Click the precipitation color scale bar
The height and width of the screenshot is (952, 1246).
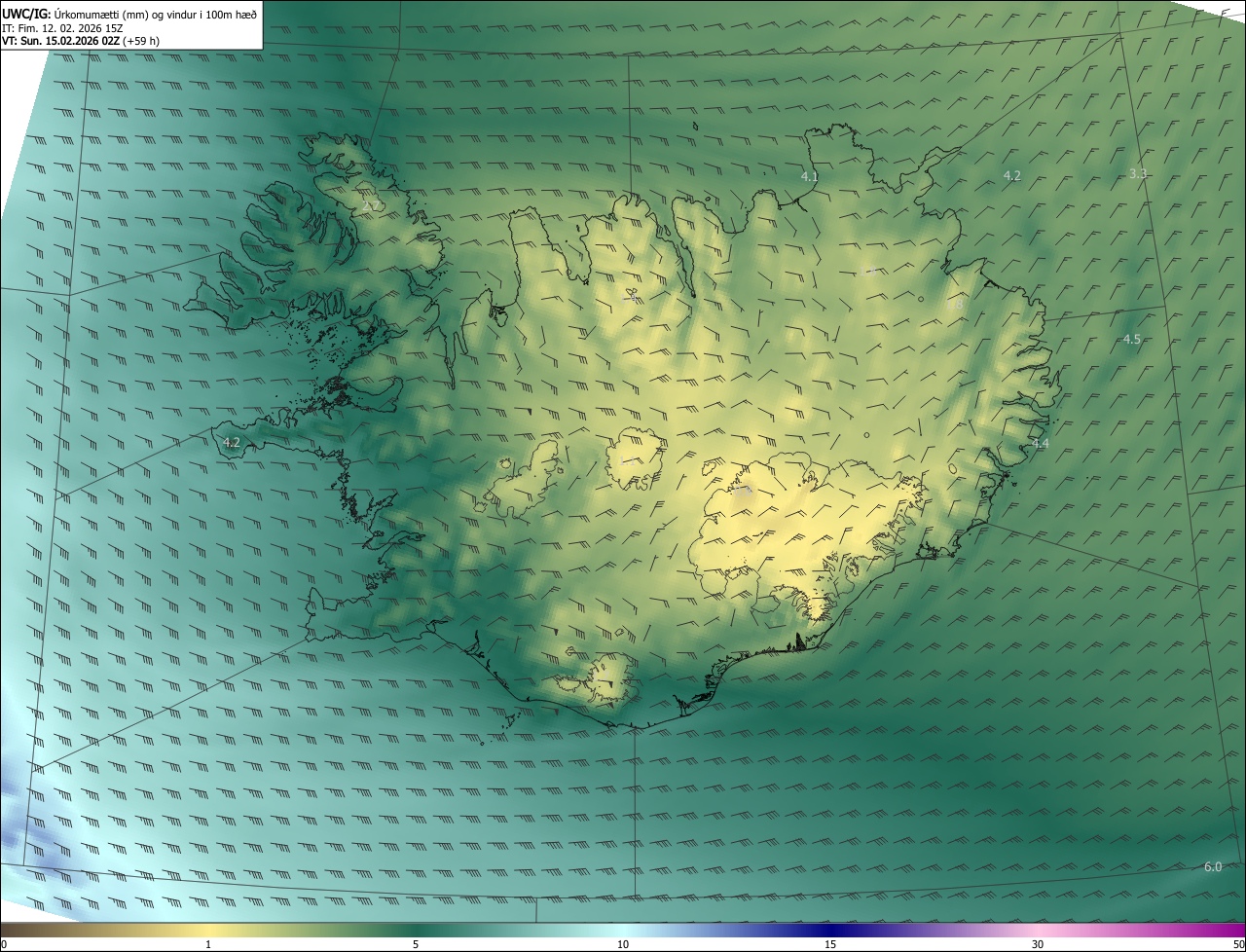coord(623,931)
